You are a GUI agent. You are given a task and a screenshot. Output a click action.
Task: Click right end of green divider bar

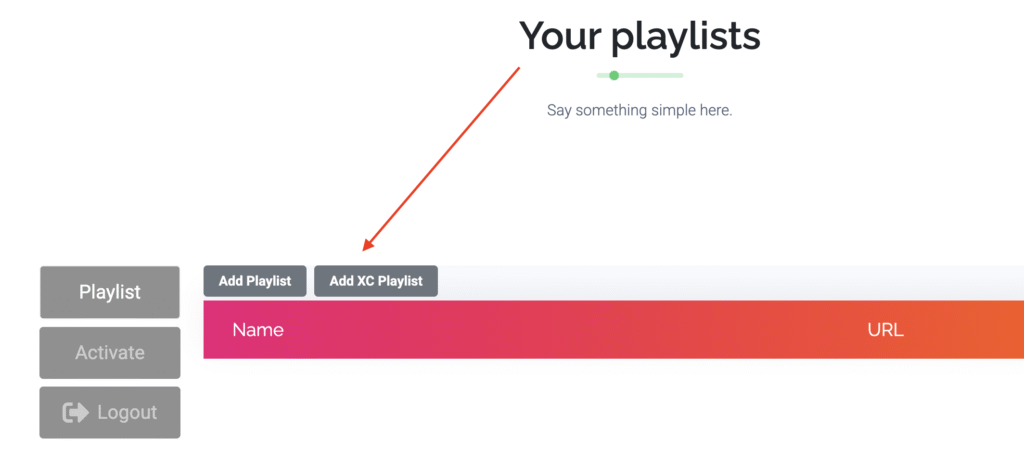click(679, 75)
